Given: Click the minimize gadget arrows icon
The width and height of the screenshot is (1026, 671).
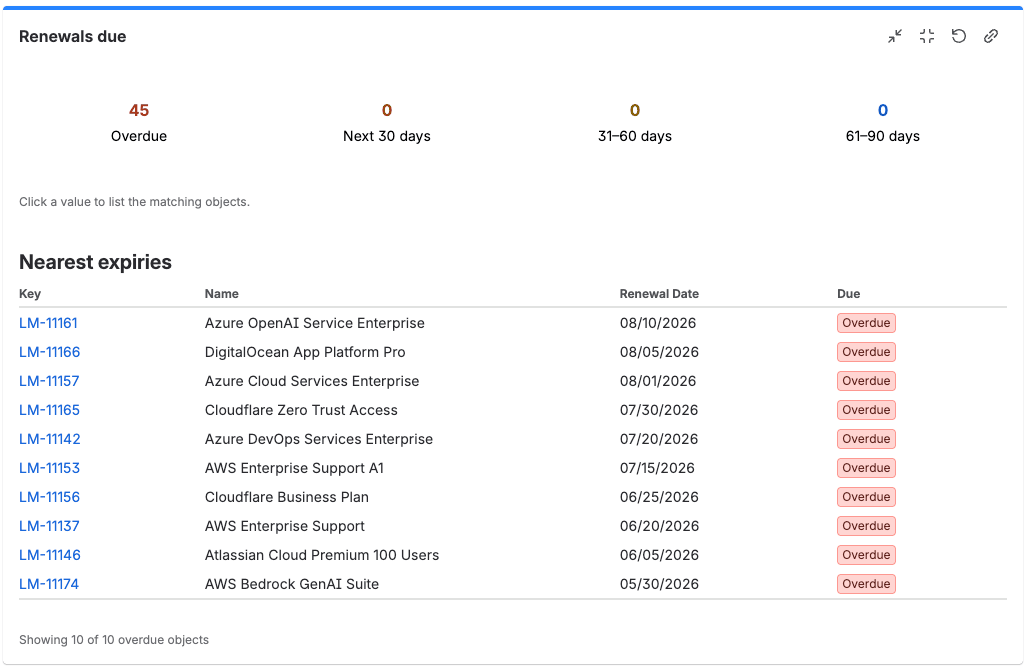Looking at the screenshot, I should (x=895, y=37).
